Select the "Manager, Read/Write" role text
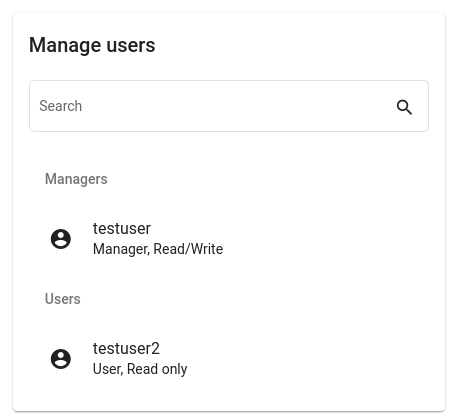The height and width of the screenshot is (417, 452). click(158, 249)
